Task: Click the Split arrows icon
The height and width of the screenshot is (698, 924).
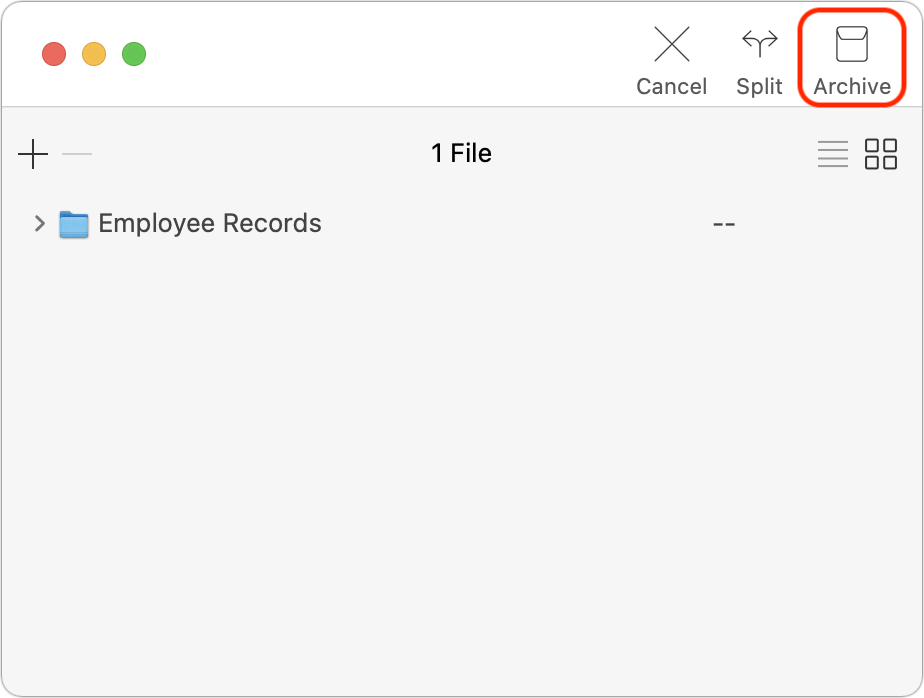Action: (x=760, y=43)
